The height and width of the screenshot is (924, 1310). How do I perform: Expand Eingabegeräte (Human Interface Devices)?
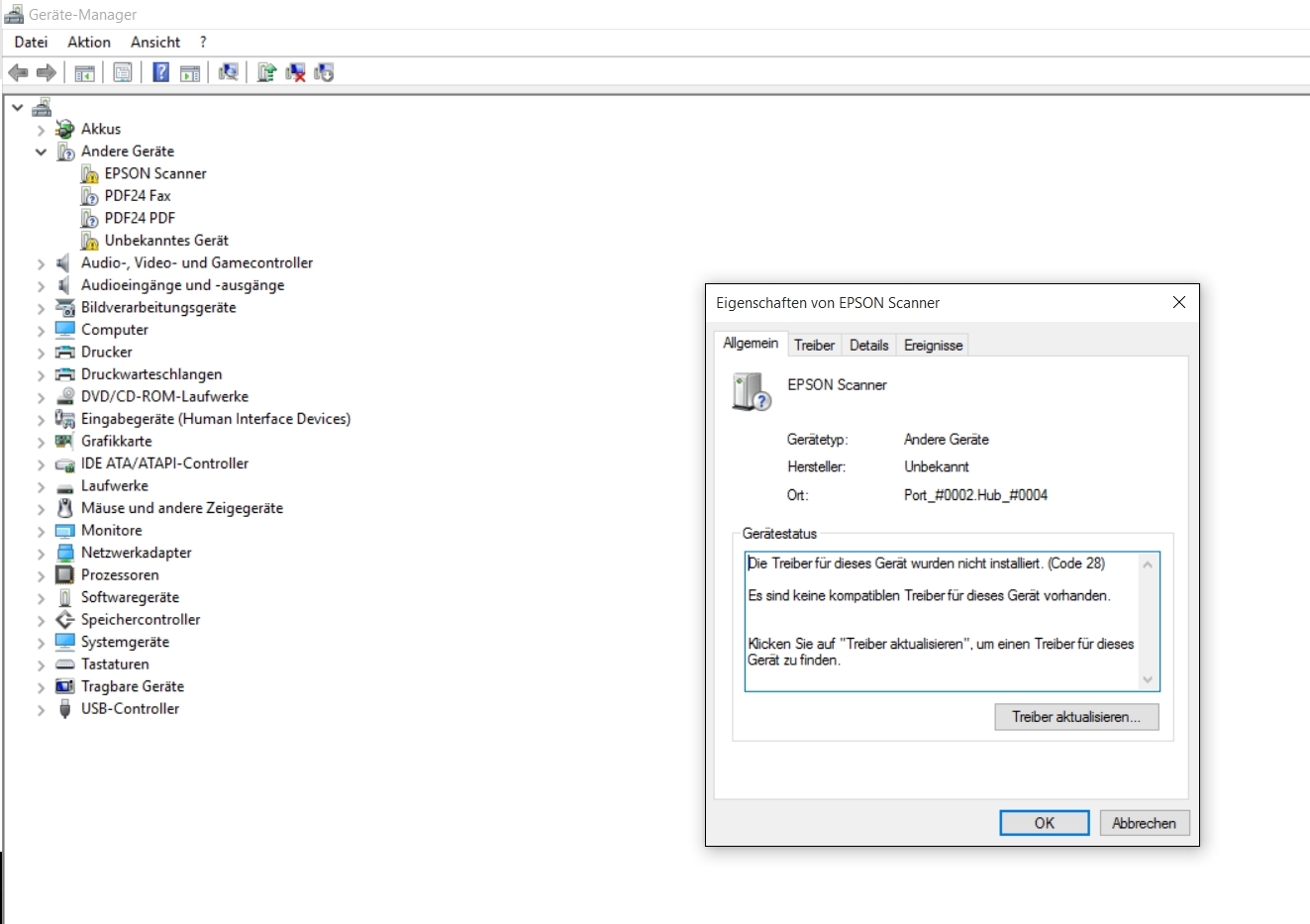click(41, 419)
